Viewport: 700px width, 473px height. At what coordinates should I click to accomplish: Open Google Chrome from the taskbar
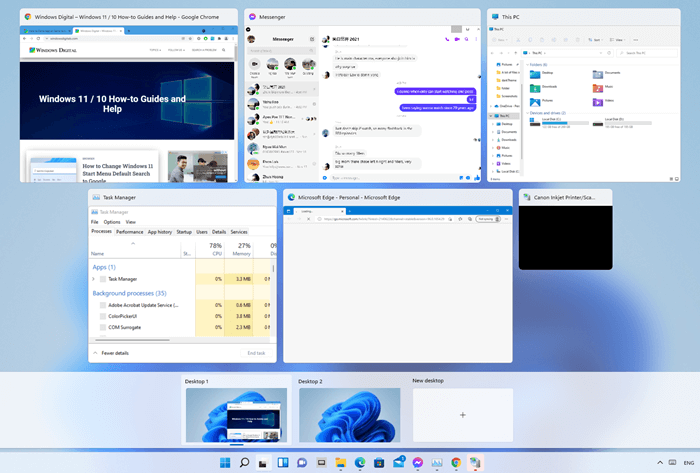tap(456, 463)
